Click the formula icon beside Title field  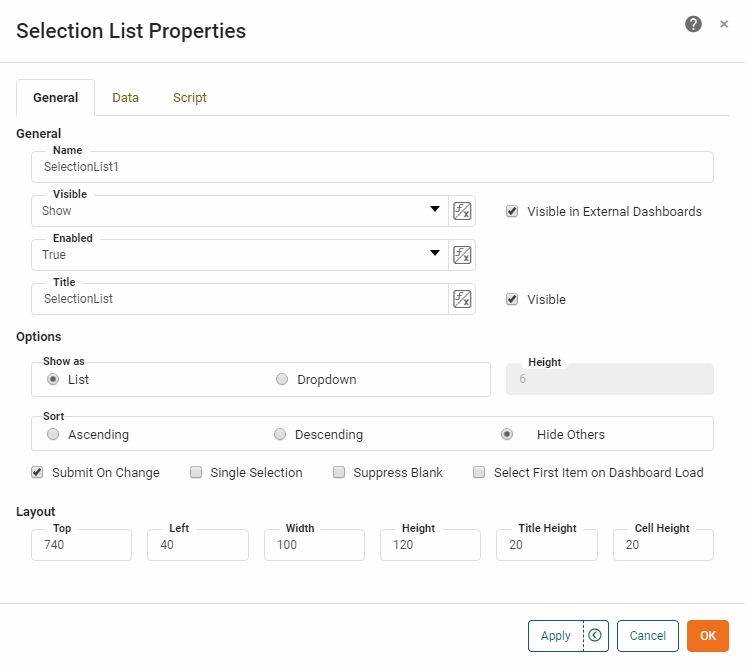(x=462, y=299)
